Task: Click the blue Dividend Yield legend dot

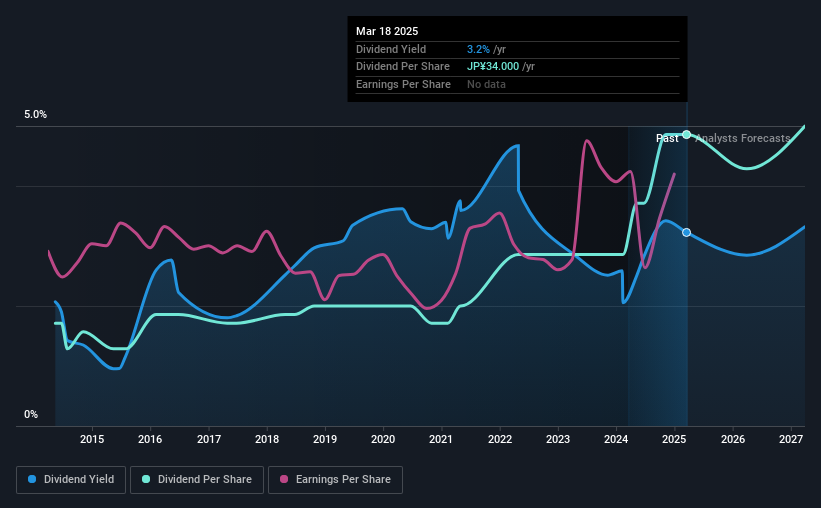Action: [32, 479]
